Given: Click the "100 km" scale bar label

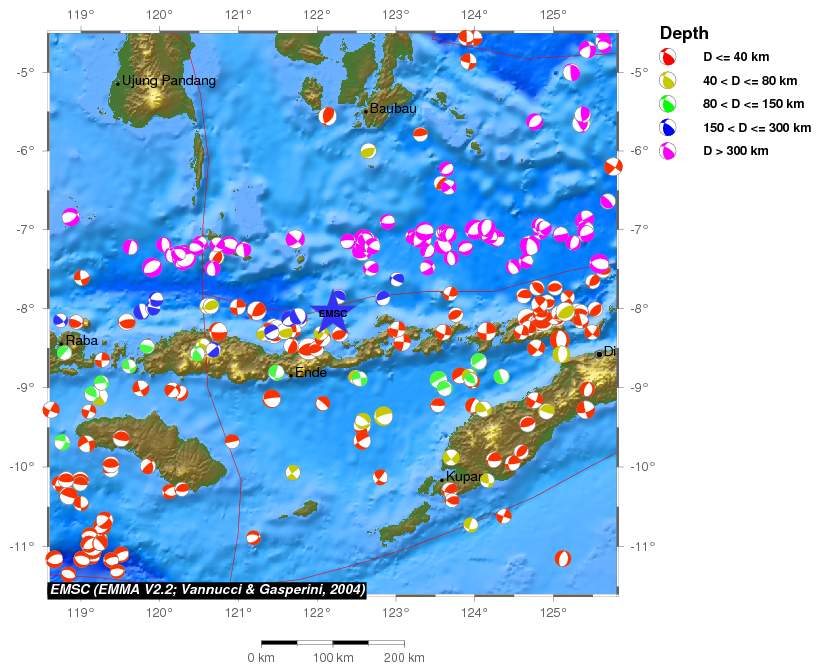Looking at the screenshot, I should [333, 658].
